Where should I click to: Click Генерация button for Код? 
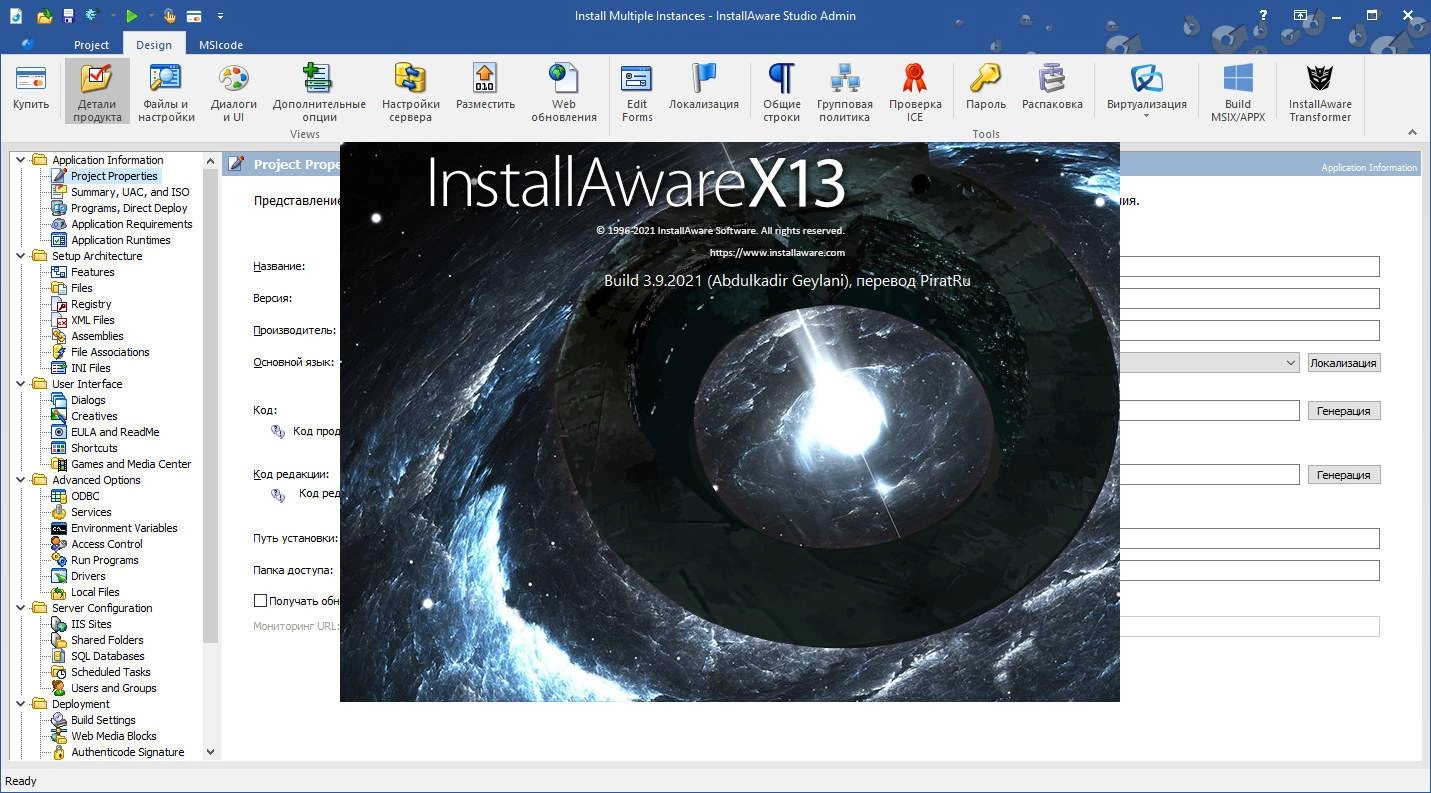point(1344,411)
